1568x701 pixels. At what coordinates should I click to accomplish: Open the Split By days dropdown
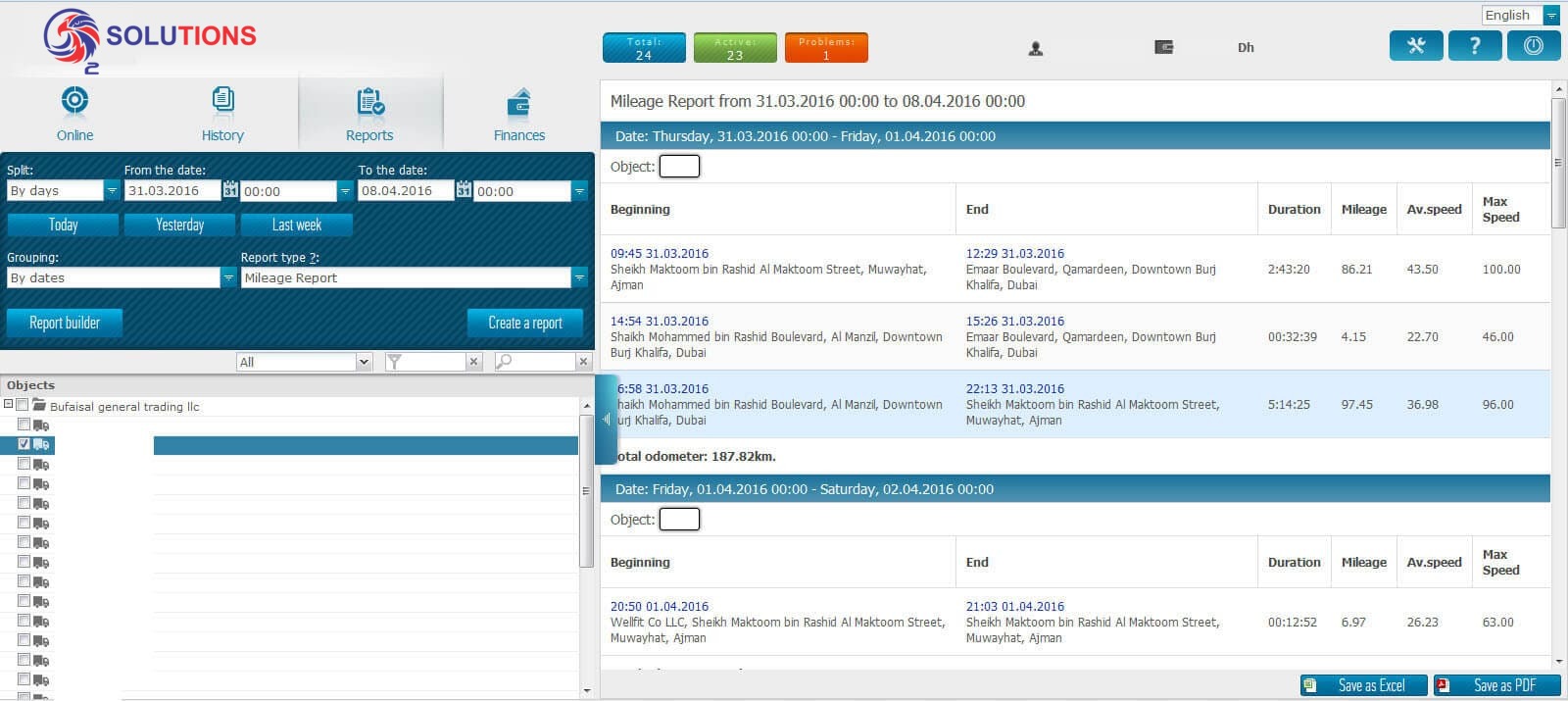tap(112, 191)
